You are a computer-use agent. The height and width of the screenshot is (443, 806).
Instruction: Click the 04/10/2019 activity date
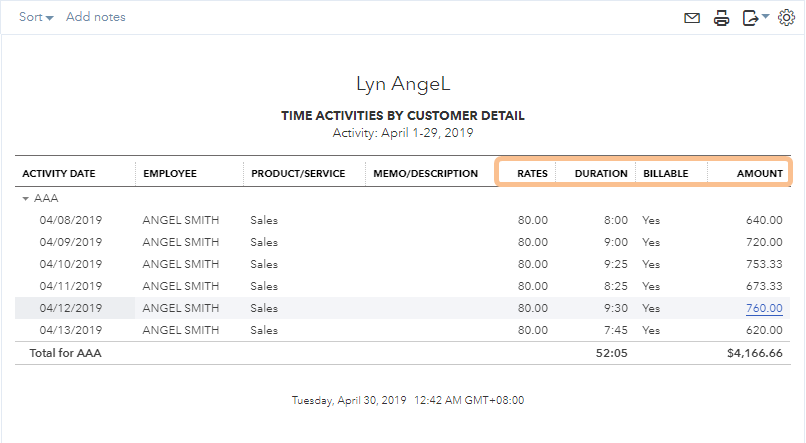70,264
